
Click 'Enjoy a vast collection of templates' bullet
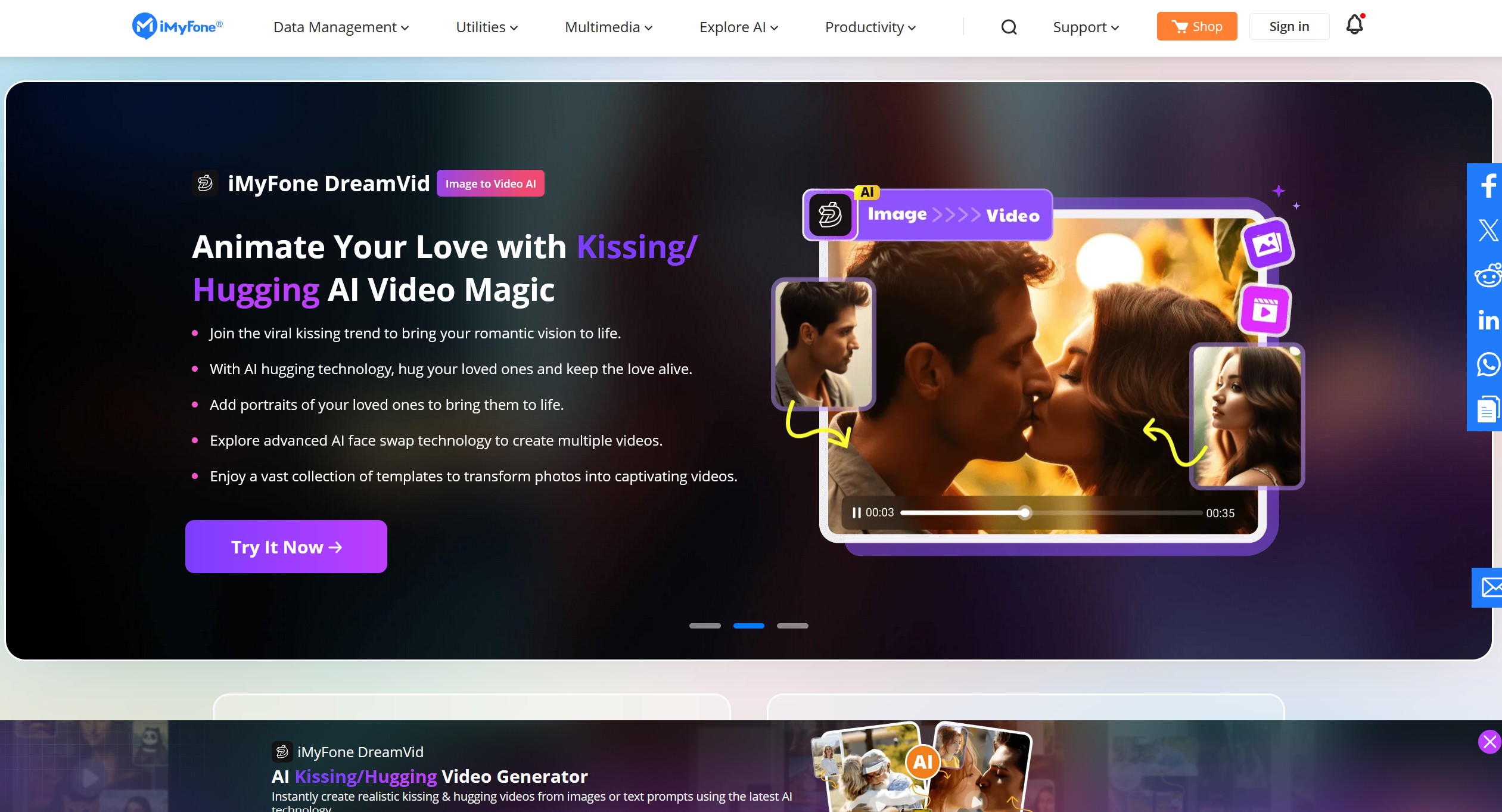[x=474, y=476]
